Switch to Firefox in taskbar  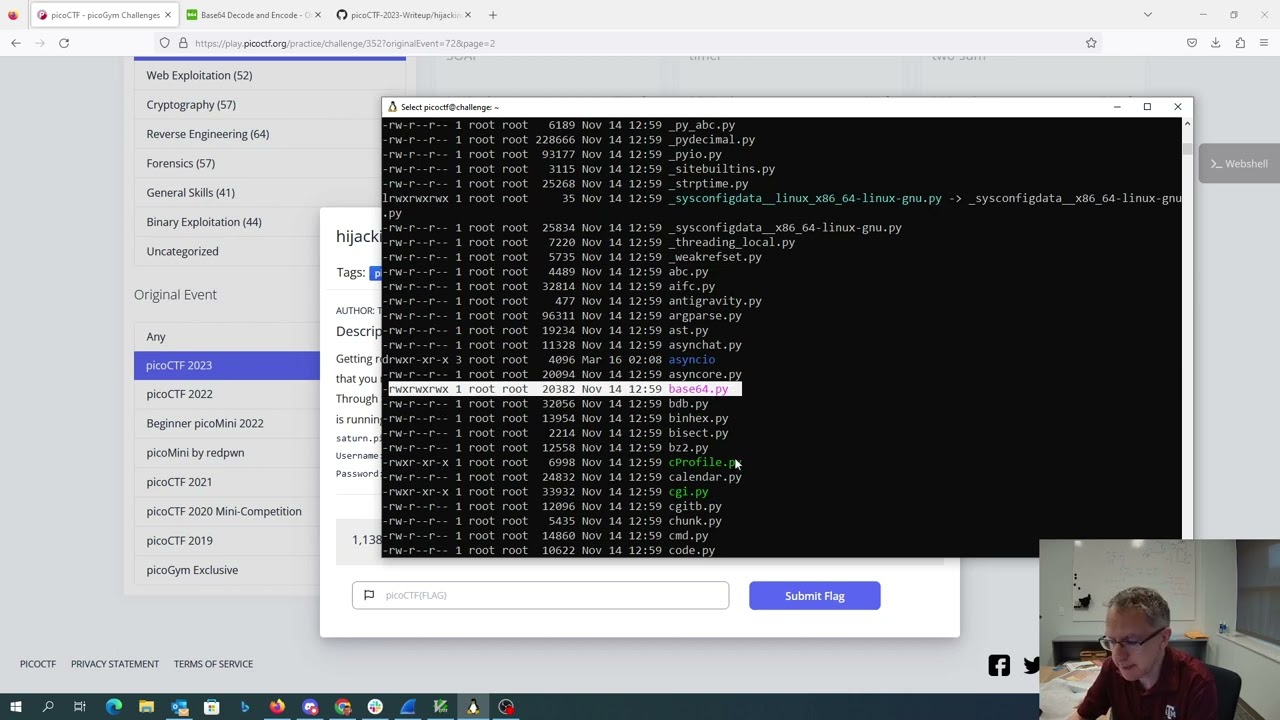[277, 707]
